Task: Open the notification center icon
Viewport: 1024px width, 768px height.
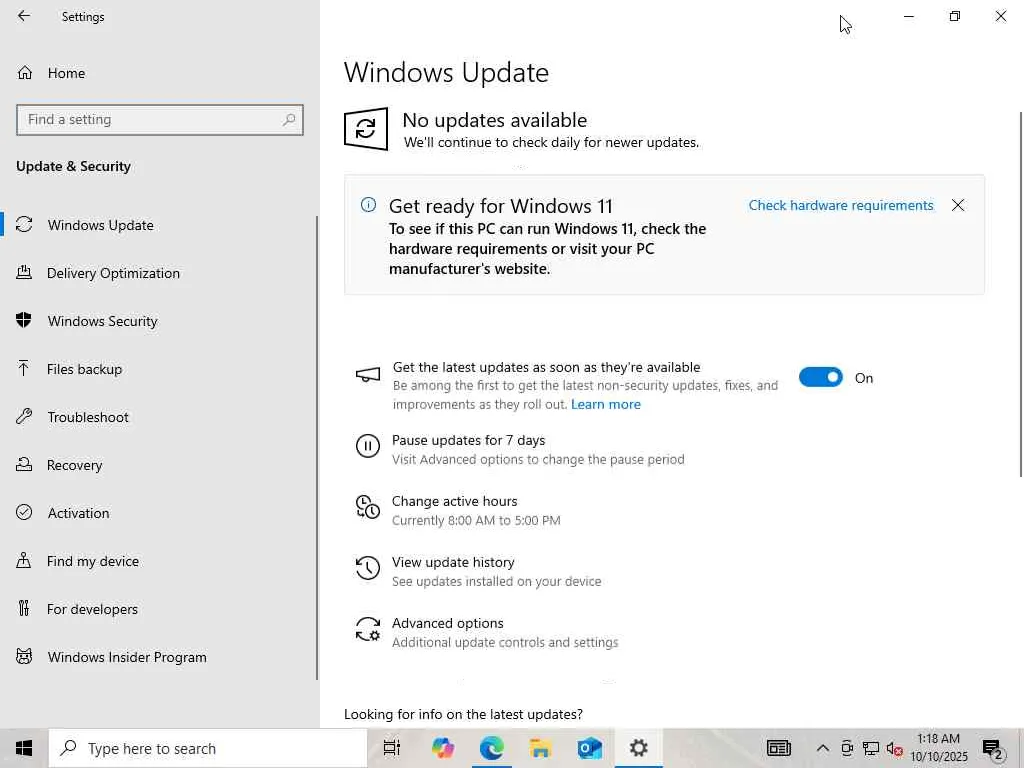Action: click(993, 748)
